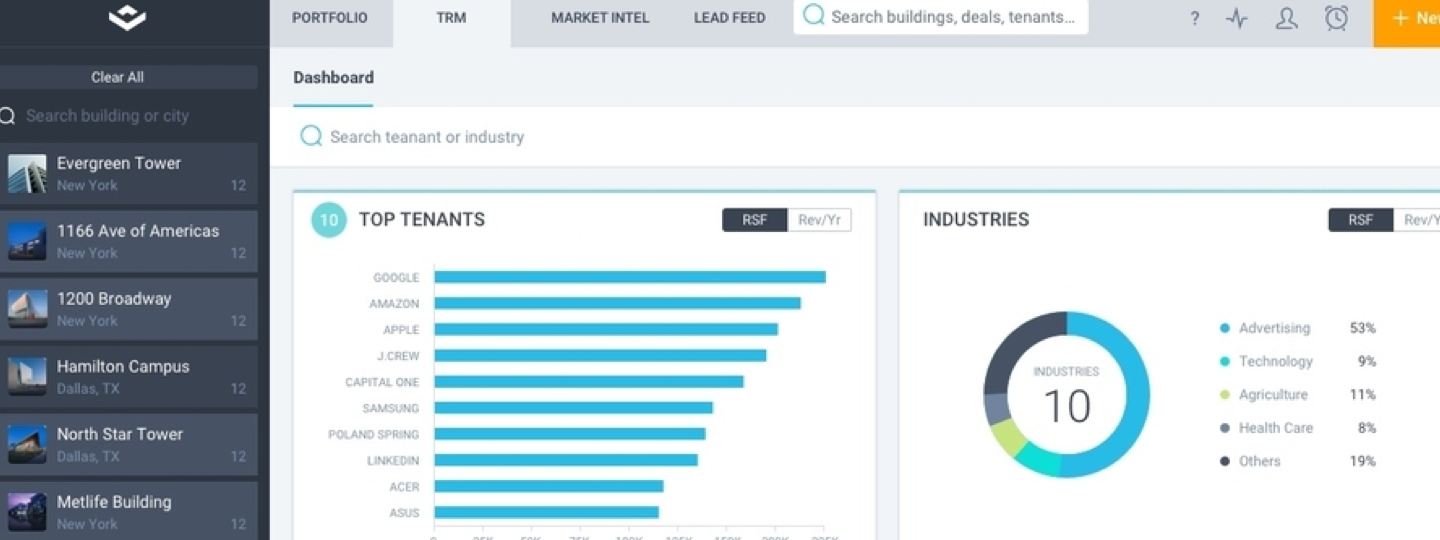1440x540 pixels.
Task: Click the Others 19% value
Action: click(1363, 461)
